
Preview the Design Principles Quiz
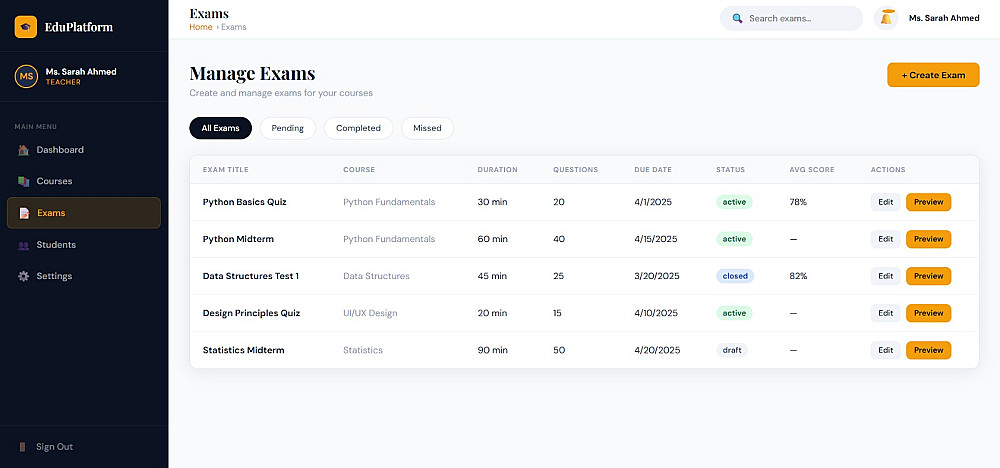tap(929, 313)
